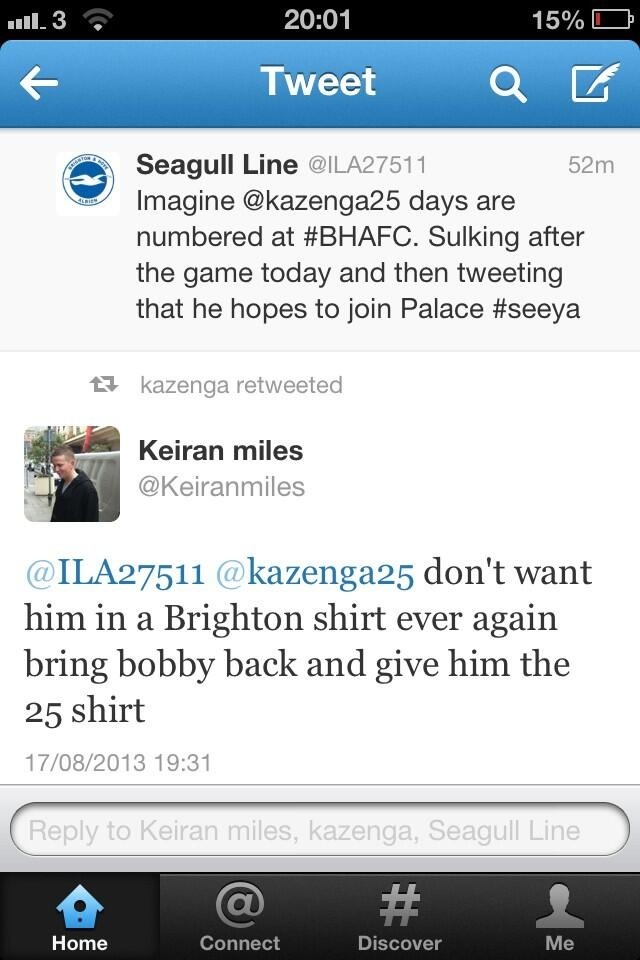
Task: Compose a new tweet with the quill icon
Action: pyautogui.click(x=595, y=81)
